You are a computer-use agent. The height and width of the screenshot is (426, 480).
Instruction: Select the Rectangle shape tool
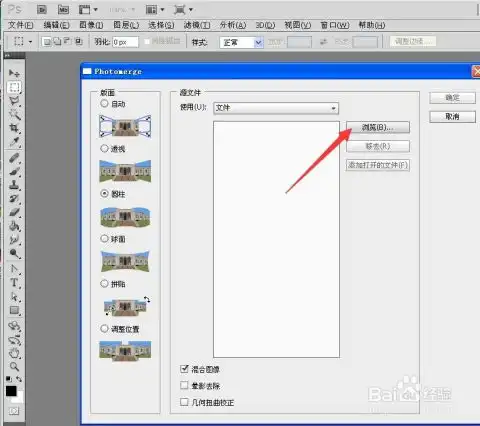pyautogui.click(x=14, y=310)
